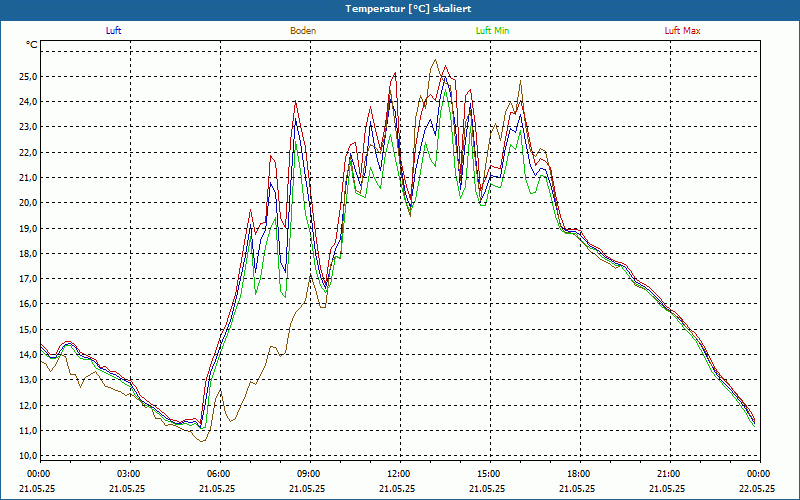The width and height of the screenshot is (800, 500).
Task: Click the 18:00 time axis label
Action: pyautogui.click(x=580, y=474)
